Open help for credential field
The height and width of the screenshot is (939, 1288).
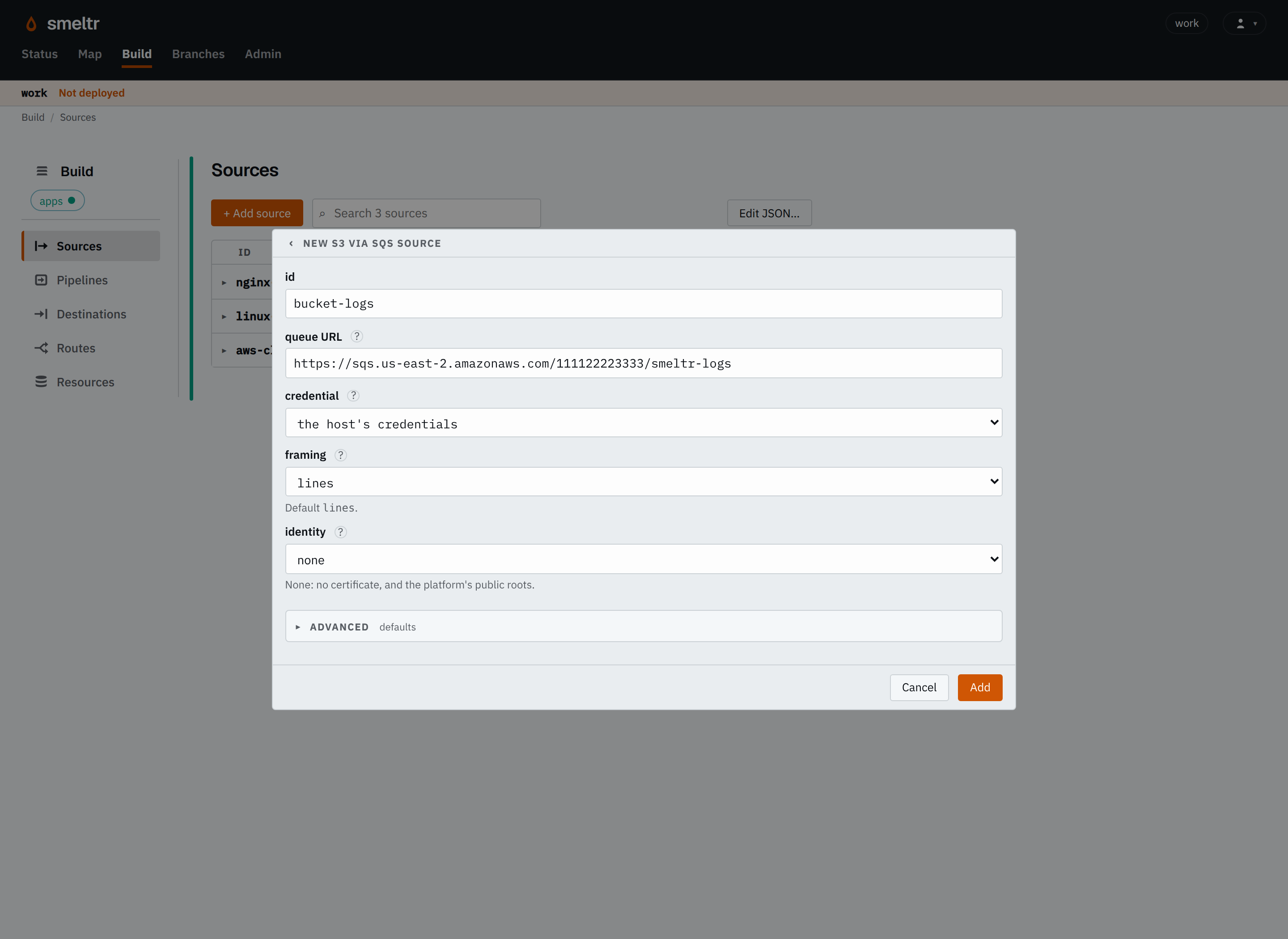pyautogui.click(x=353, y=396)
